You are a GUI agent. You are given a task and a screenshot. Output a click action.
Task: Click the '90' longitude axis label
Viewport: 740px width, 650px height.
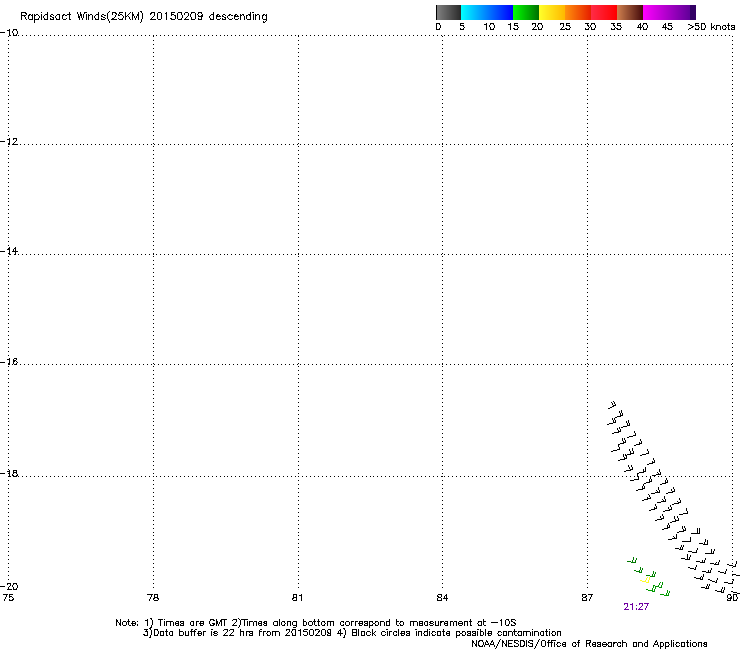(x=732, y=598)
